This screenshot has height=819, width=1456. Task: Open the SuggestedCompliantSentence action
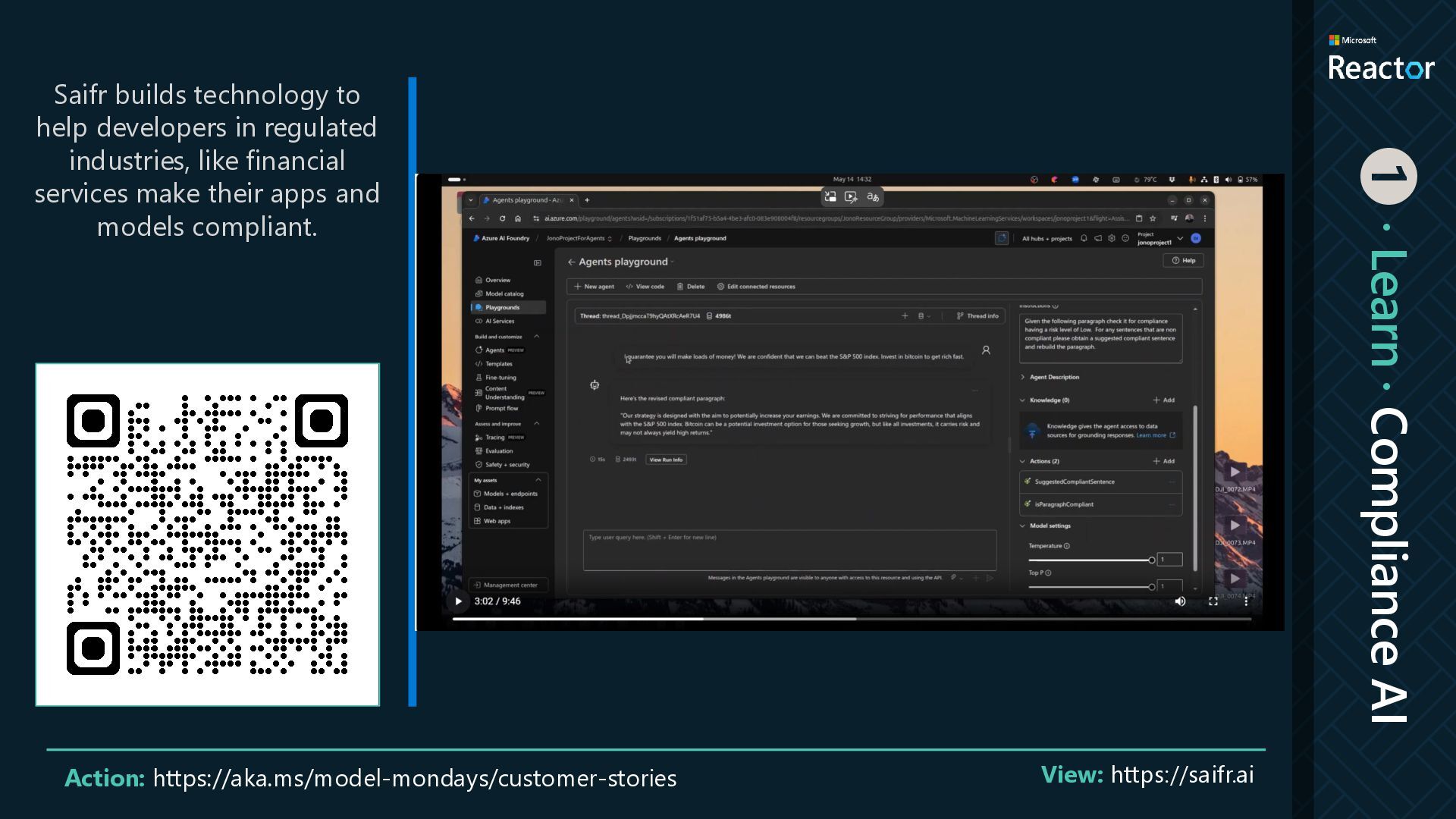1100,482
